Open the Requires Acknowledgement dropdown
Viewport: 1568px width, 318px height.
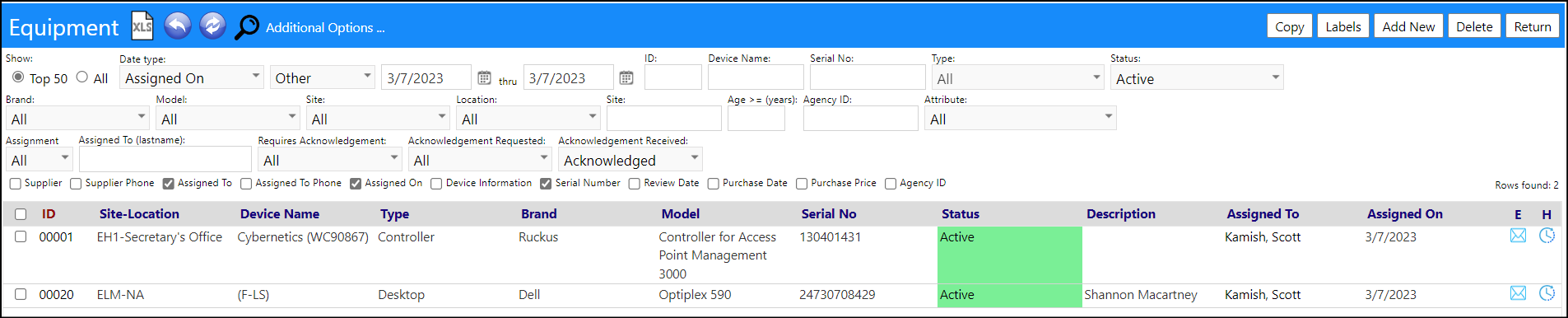click(x=330, y=159)
